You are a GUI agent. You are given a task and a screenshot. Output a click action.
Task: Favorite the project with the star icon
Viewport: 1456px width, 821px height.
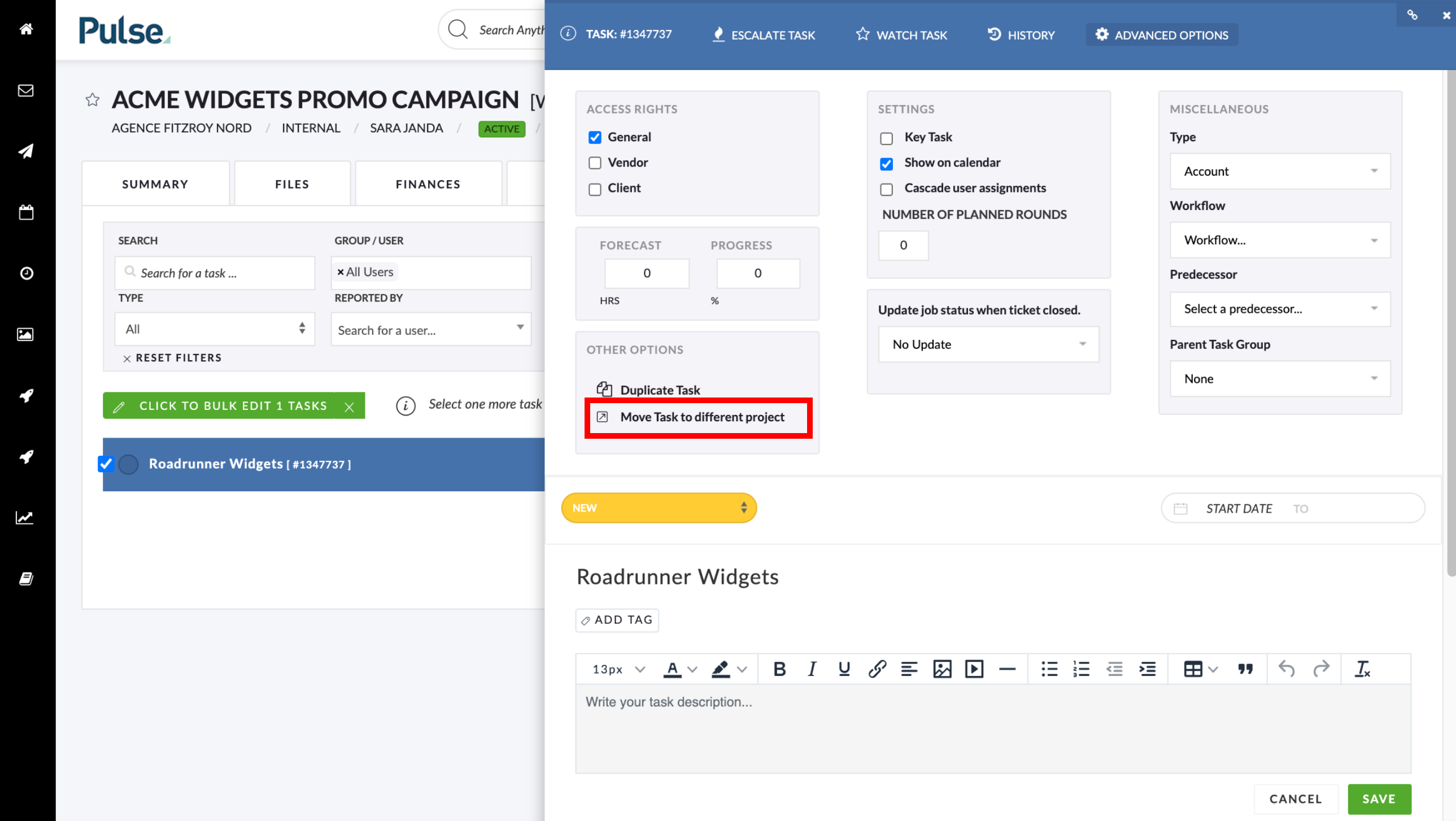coord(93,100)
